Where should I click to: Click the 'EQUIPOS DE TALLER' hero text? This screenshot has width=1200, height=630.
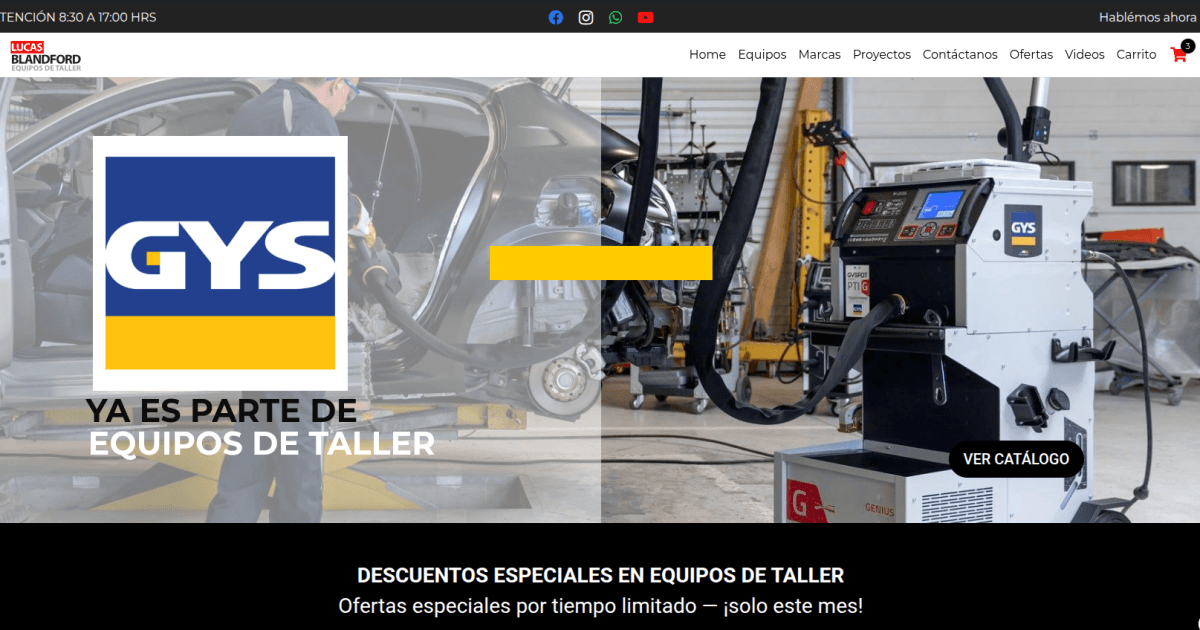pos(262,443)
